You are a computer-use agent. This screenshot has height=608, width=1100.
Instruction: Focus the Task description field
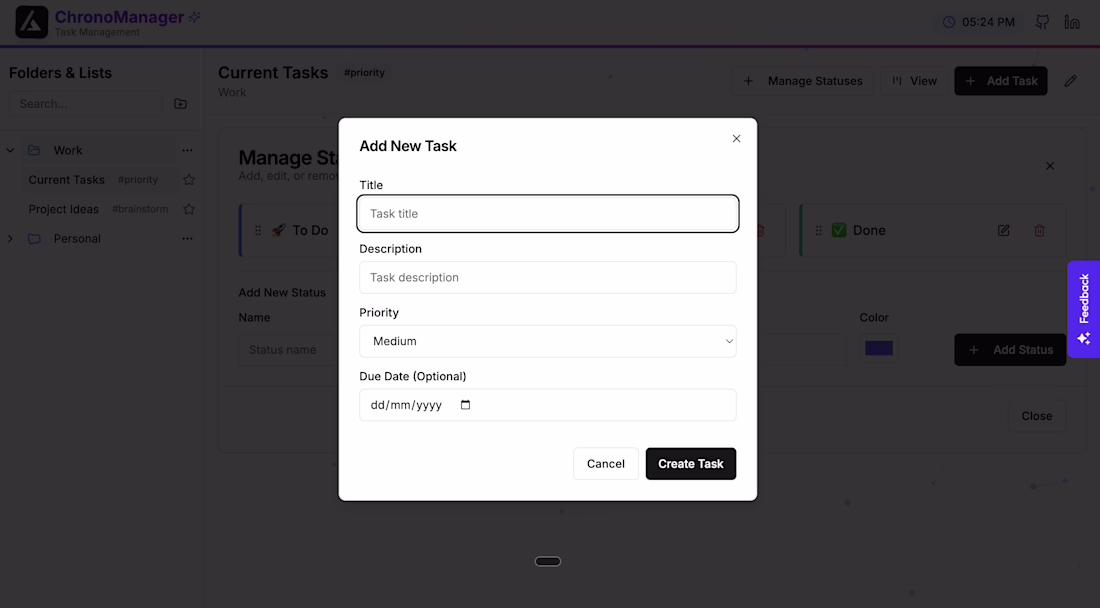[x=548, y=277]
